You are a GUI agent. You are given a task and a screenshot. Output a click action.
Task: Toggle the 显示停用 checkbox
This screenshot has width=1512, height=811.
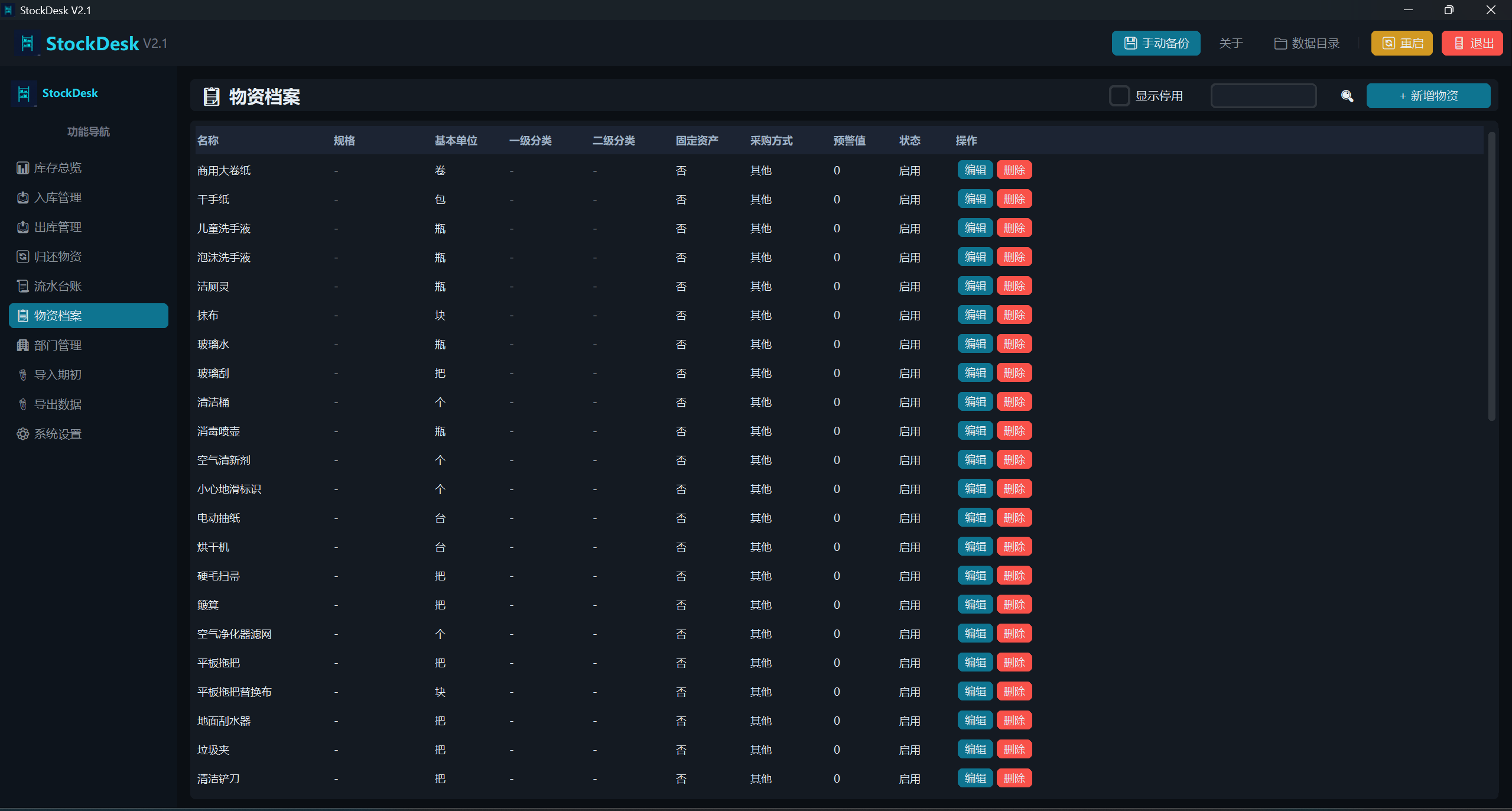1119,96
